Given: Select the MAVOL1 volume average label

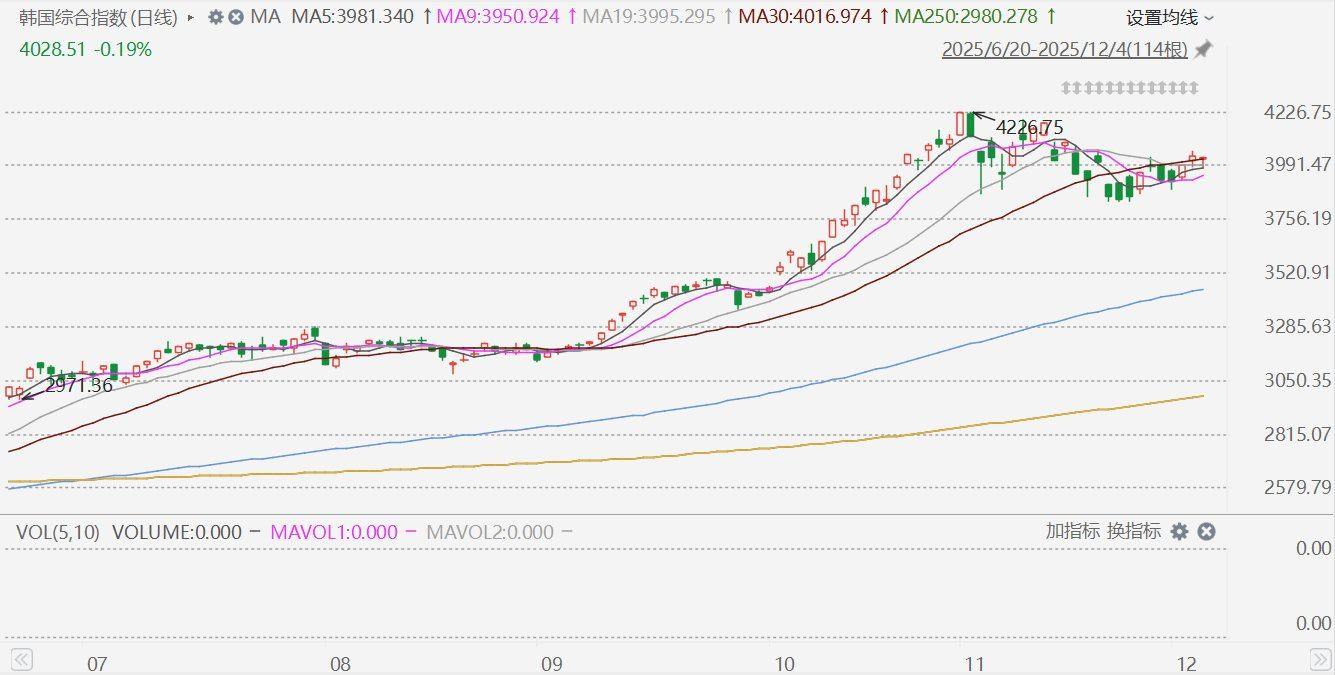Looking at the screenshot, I should point(334,532).
